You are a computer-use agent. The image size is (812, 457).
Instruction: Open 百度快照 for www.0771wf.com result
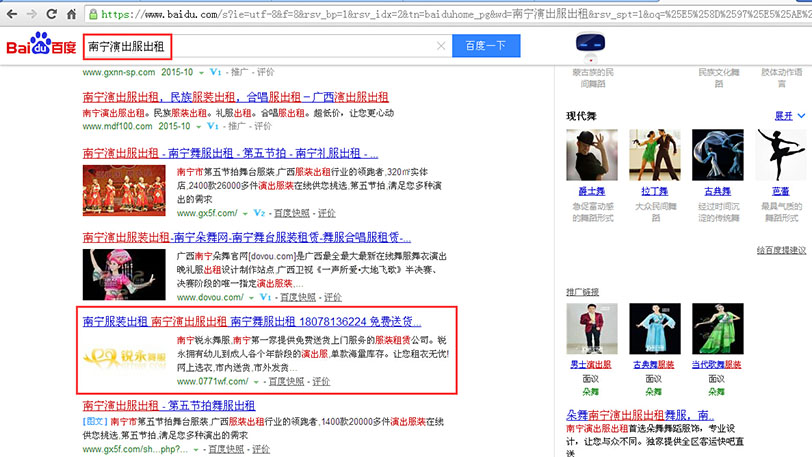[x=286, y=381]
